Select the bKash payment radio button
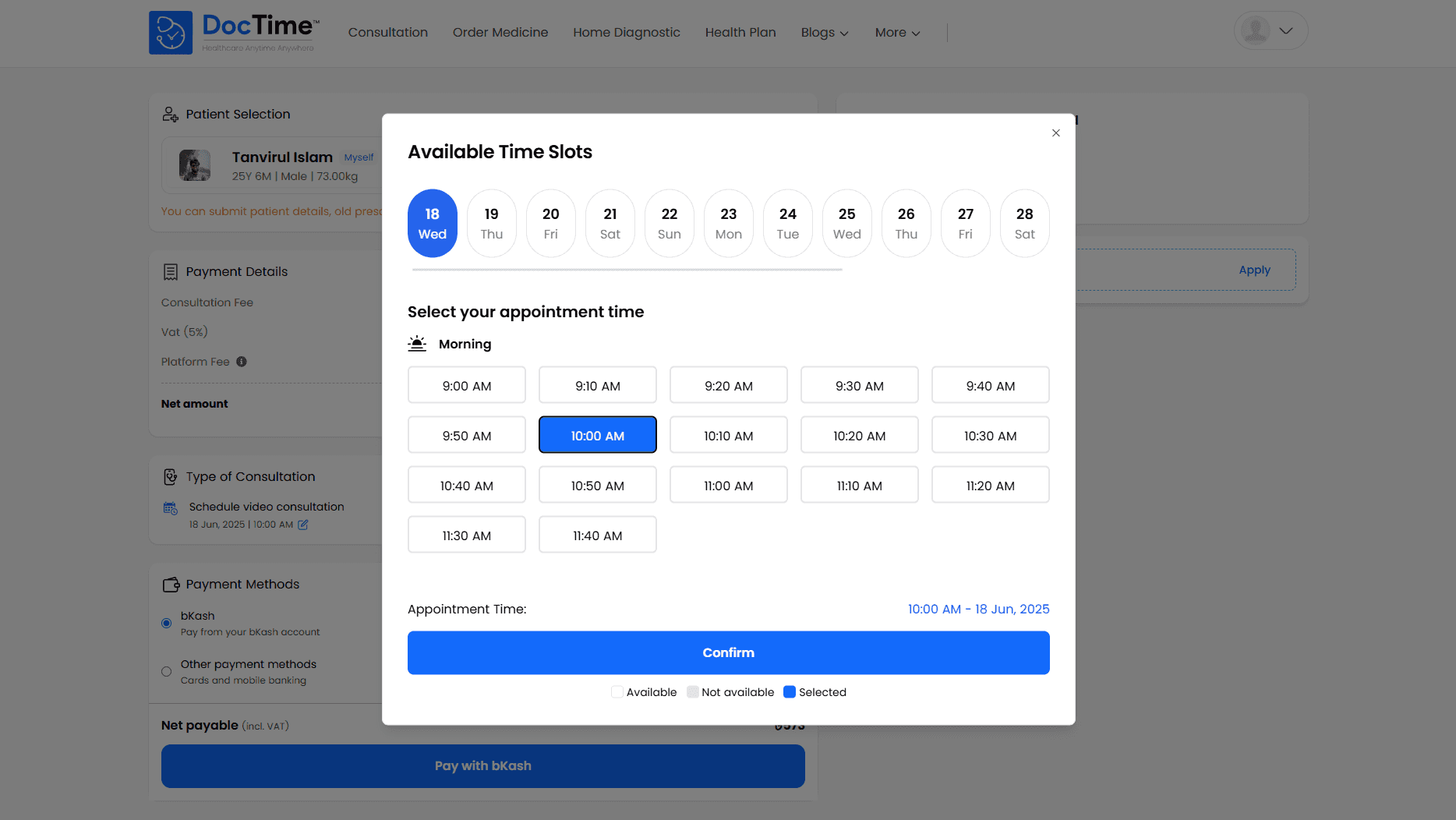 click(x=166, y=623)
